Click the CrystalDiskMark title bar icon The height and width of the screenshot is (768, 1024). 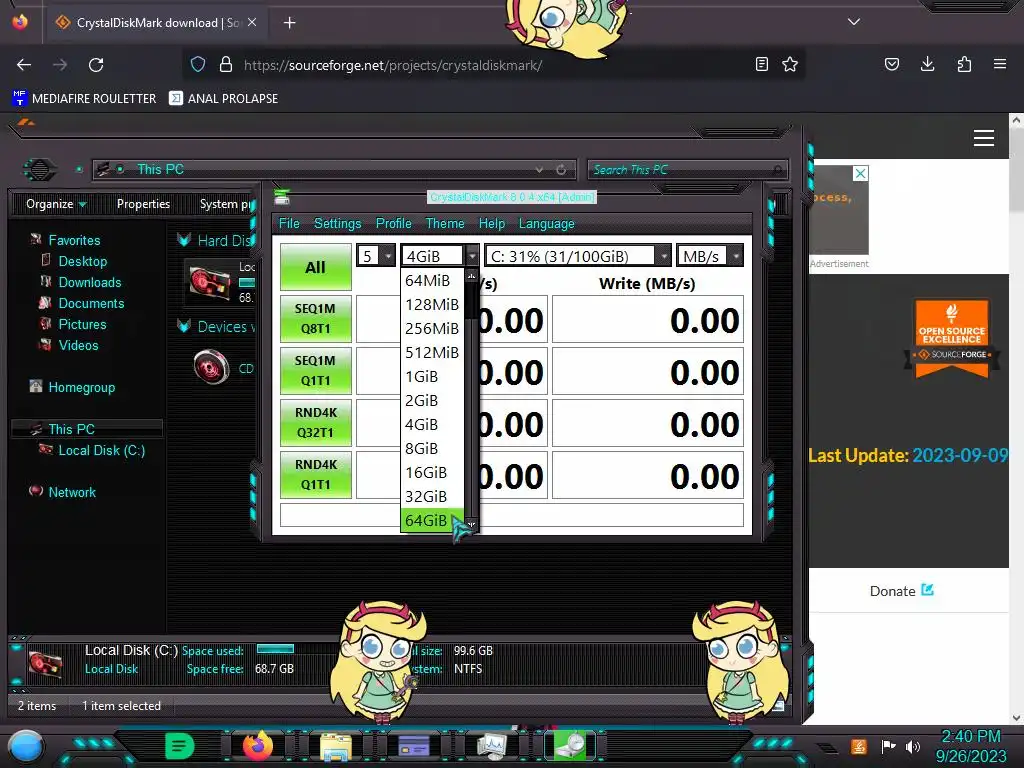coord(282,197)
